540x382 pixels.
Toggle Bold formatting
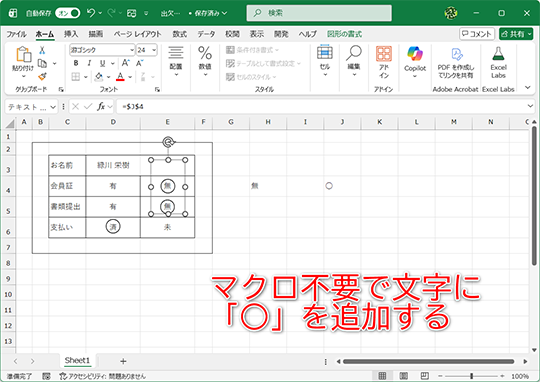(76, 63)
